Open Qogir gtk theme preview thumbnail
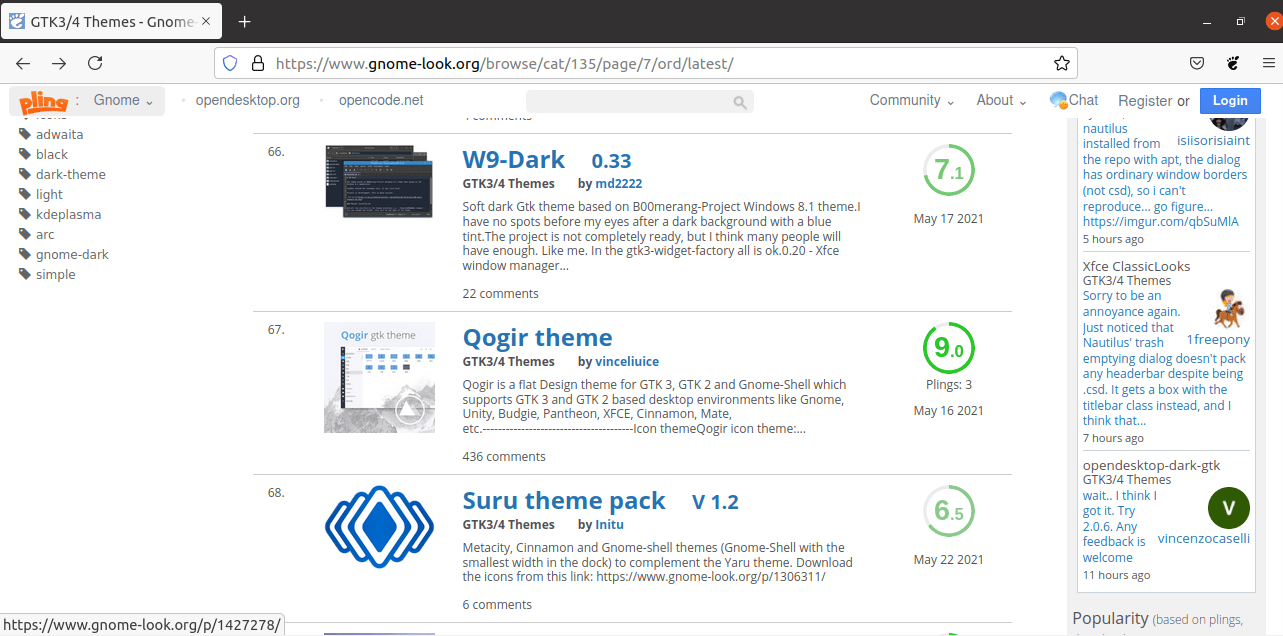The height and width of the screenshot is (636, 1283). click(x=379, y=377)
